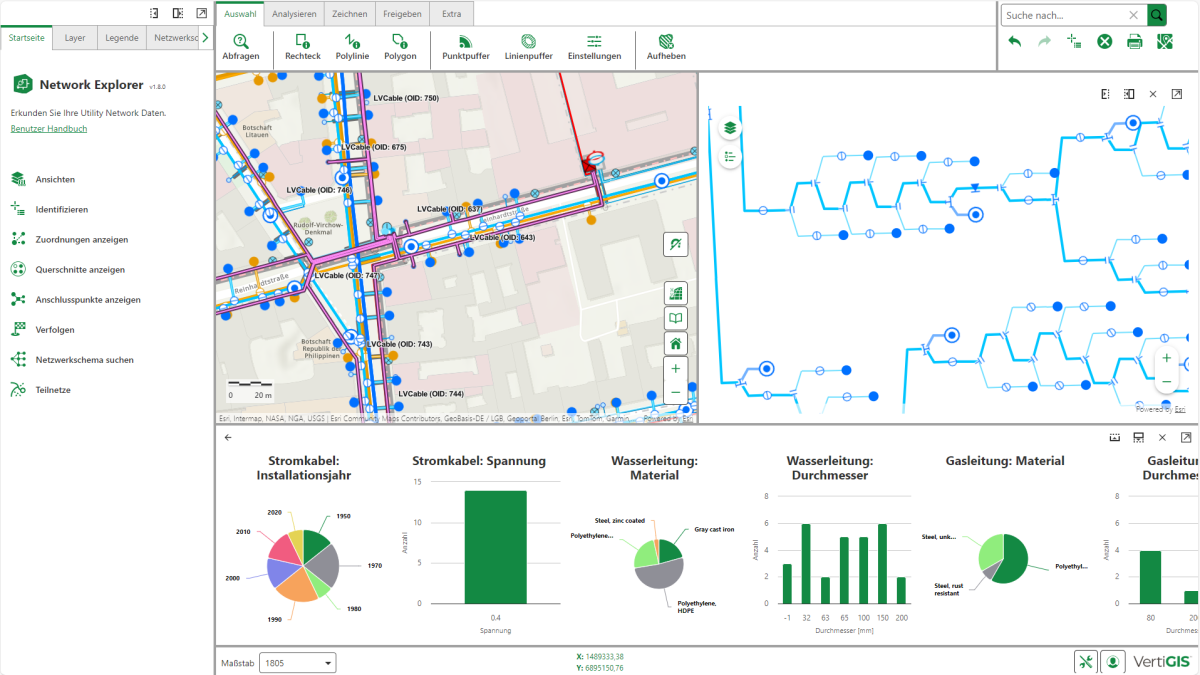
Task: Activate the Punktpuffer tool
Action: coord(465,47)
